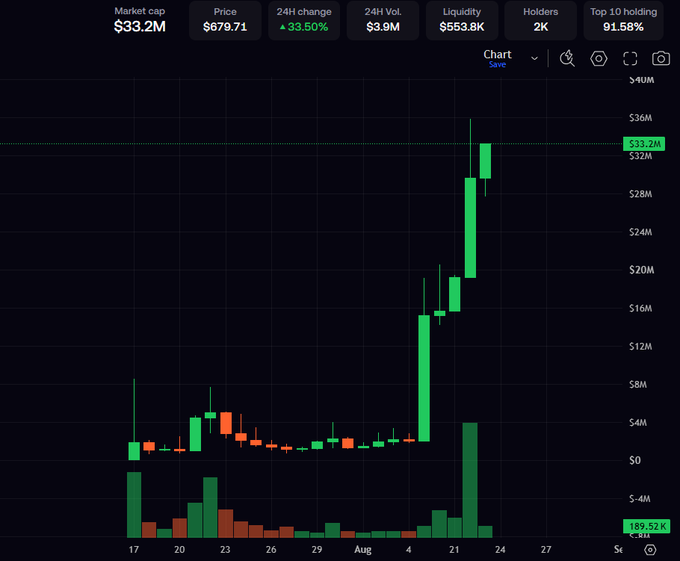Open the axis settings icon at bottom right

(x=650, y=550)
